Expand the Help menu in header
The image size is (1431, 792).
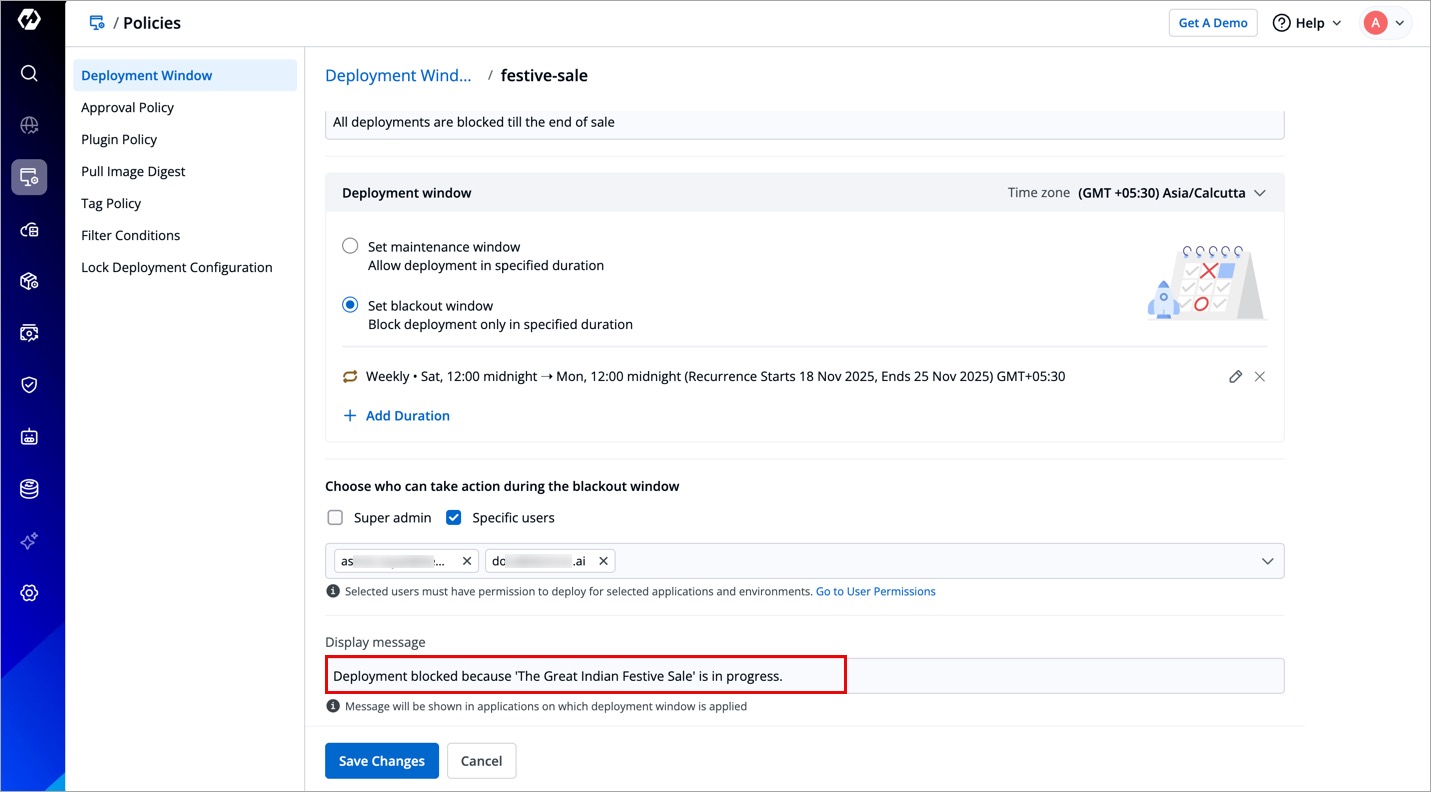[1307, 23]
